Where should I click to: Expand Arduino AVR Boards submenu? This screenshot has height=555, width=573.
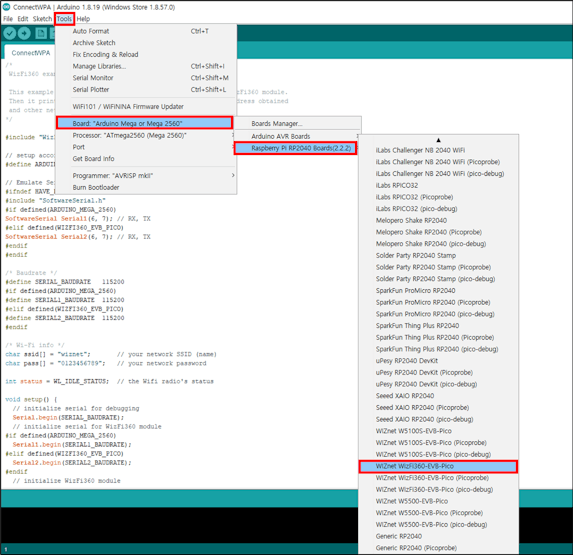pos(297,136)
